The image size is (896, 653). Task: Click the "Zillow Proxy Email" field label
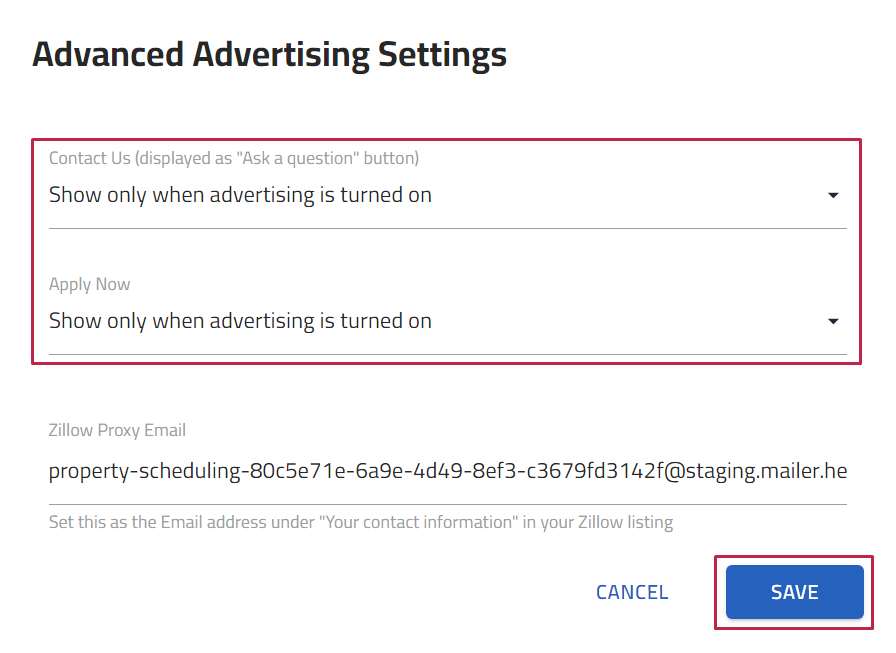pyautogui.click(x=117, y=431)
